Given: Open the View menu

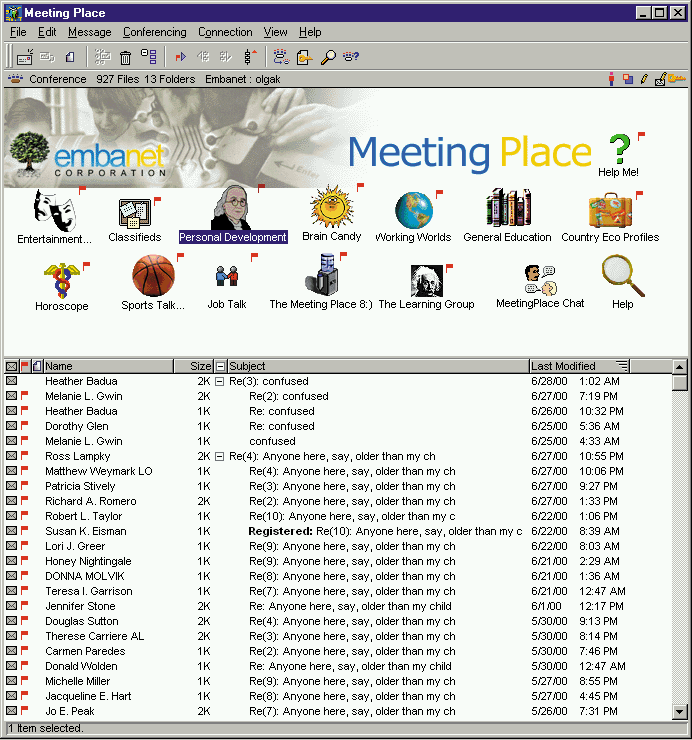Looking at the screenshot, I should pyautogui.click(x=275, y=32).
